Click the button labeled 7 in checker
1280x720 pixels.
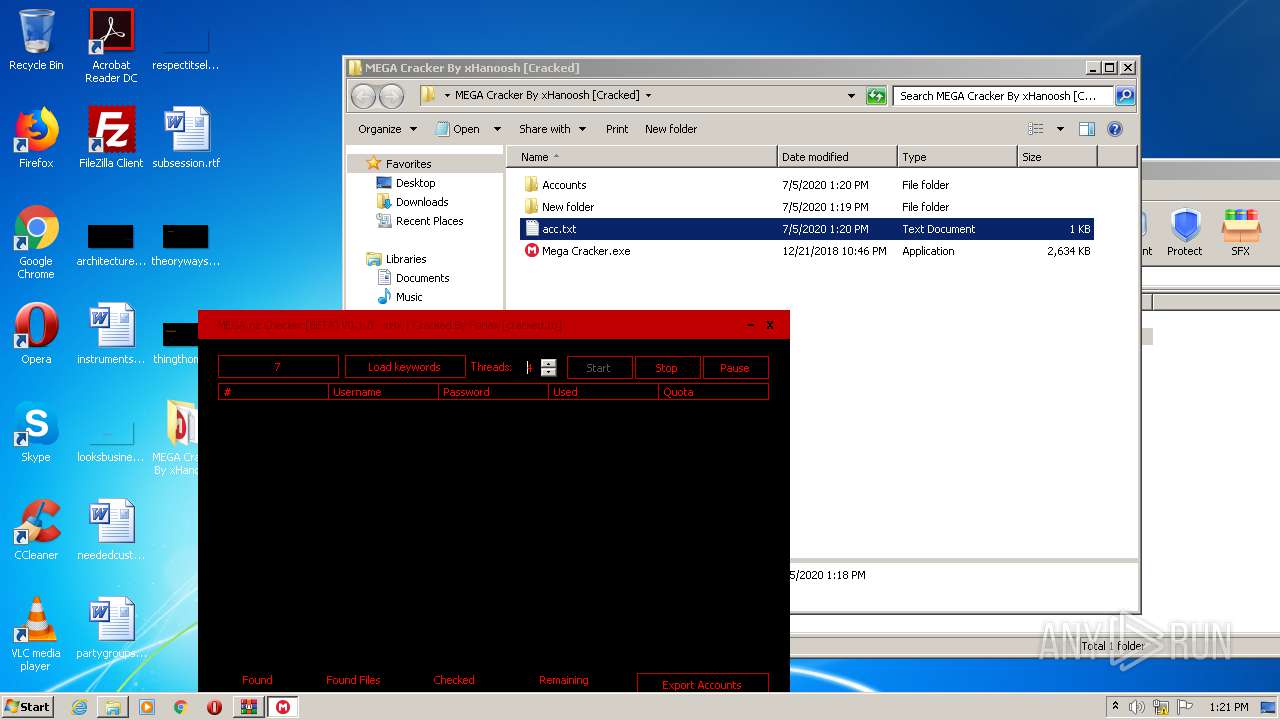pyautogui.click(x=278, y=367)
